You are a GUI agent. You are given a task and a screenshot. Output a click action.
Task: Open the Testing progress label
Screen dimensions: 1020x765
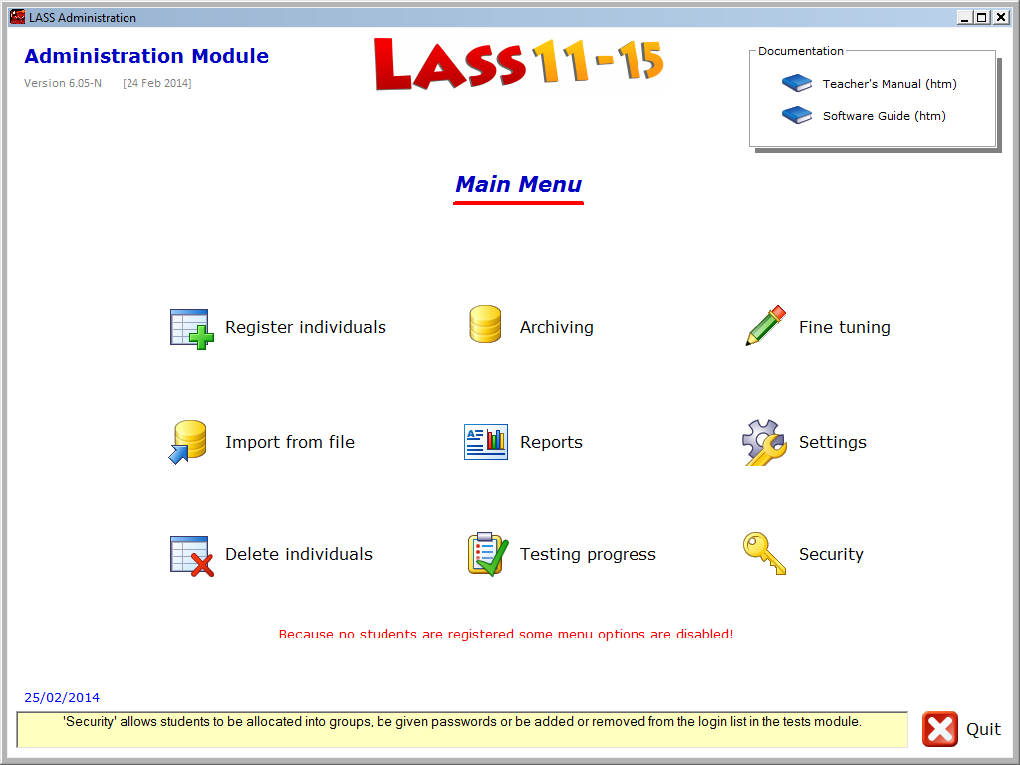pos(587,554)
